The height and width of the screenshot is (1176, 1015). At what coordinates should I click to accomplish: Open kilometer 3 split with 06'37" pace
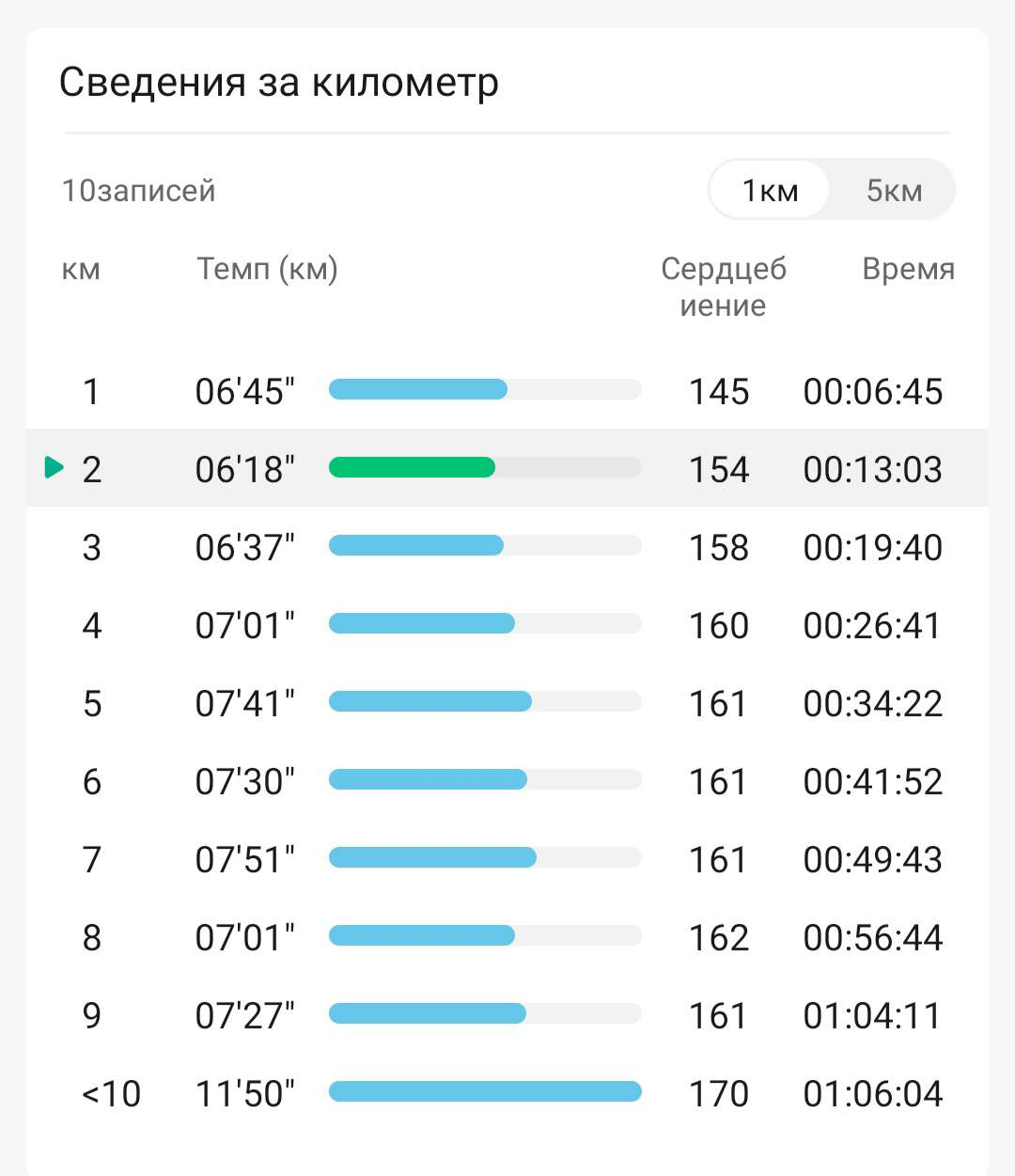(x=507, y=547)
